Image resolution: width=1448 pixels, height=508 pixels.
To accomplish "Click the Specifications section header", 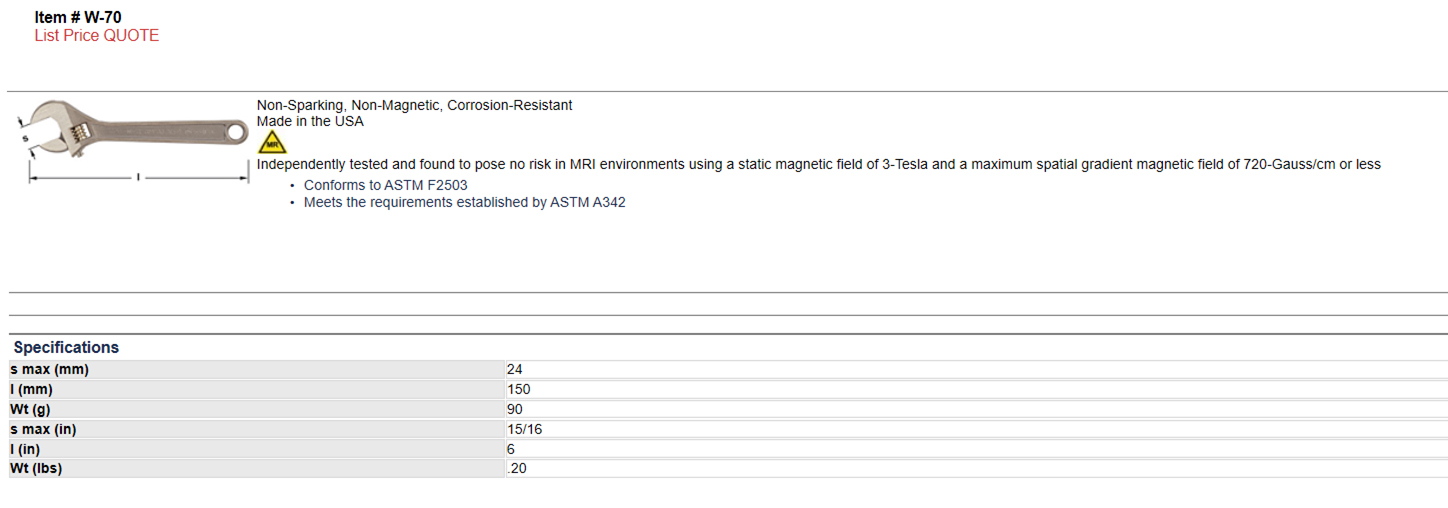I will [66, 348].
